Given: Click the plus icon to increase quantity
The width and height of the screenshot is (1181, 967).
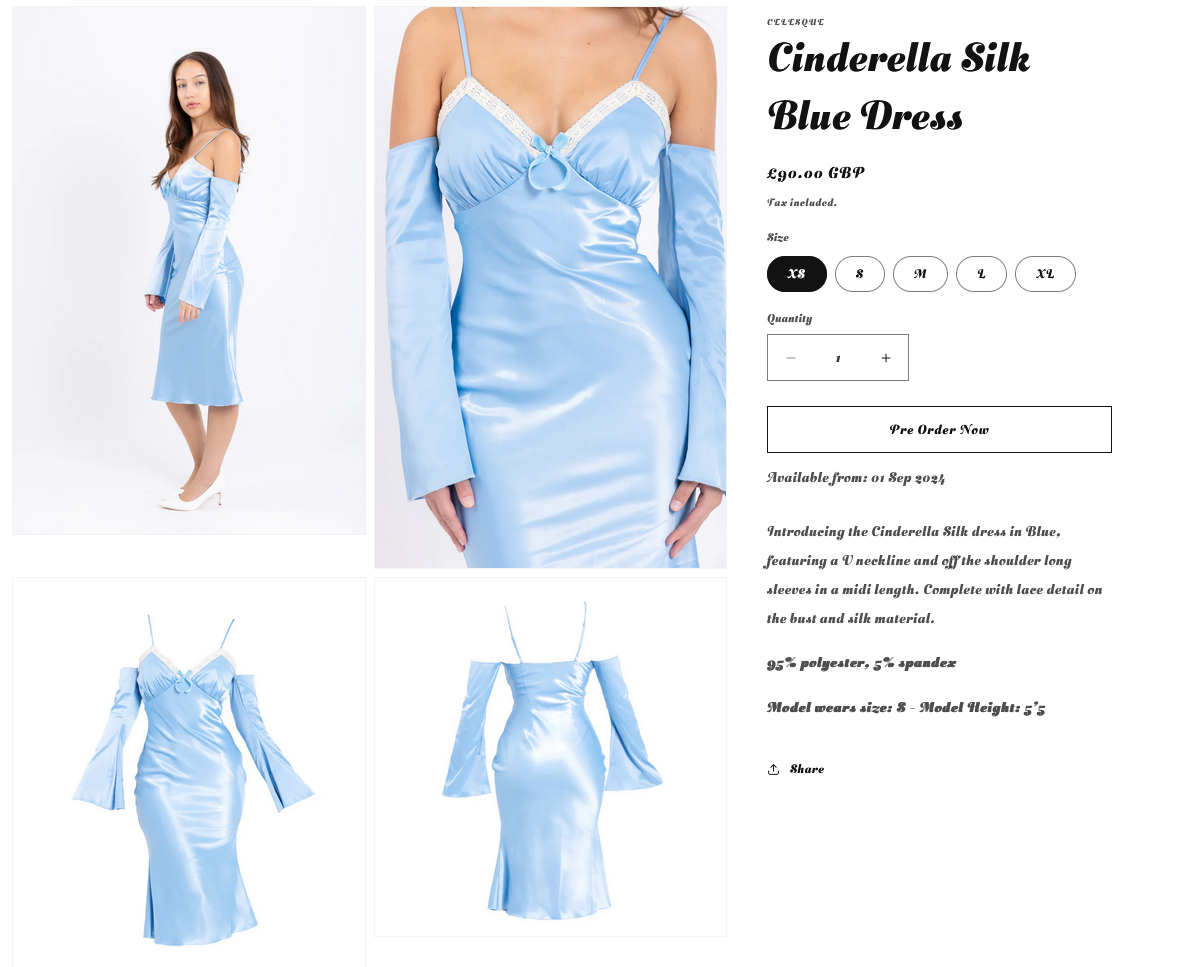Looking at the screenshot, I should point(886,358).
